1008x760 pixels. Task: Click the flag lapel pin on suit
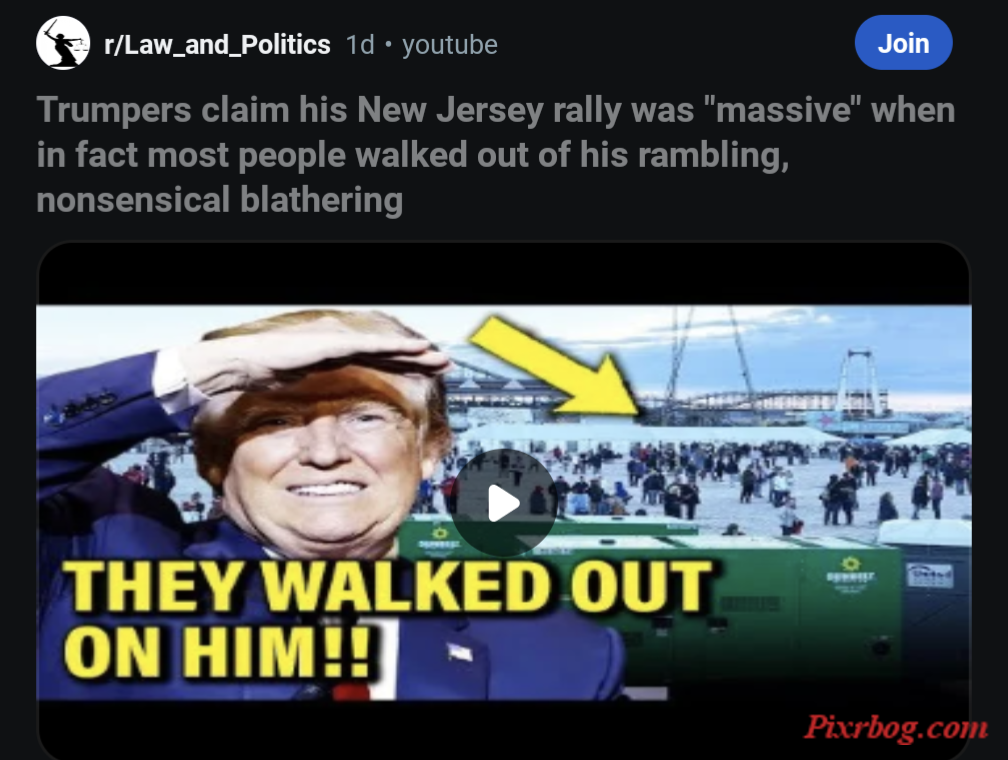click(x=460, y=653)
